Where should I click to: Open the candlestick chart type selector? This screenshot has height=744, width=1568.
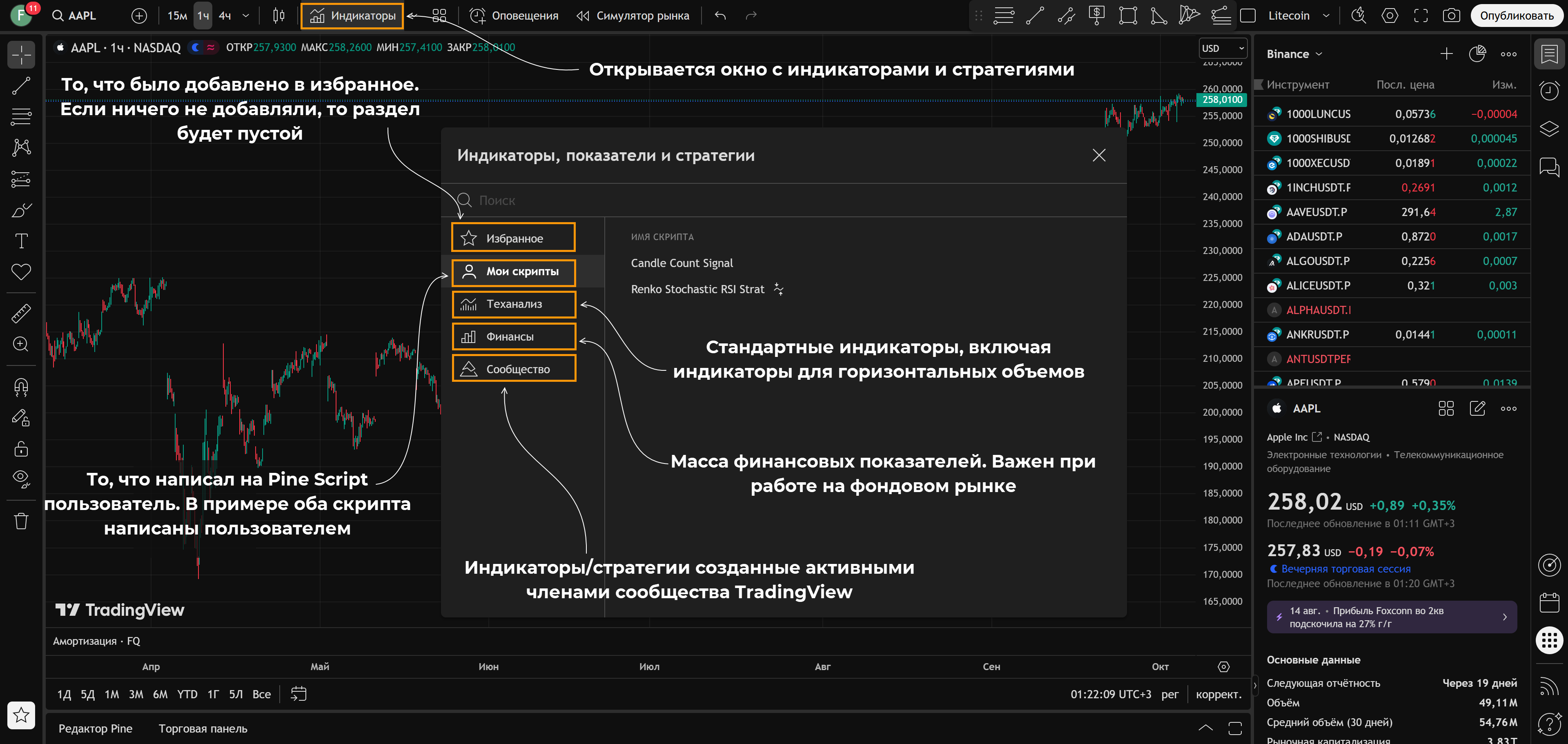click(x=279, y=16)
